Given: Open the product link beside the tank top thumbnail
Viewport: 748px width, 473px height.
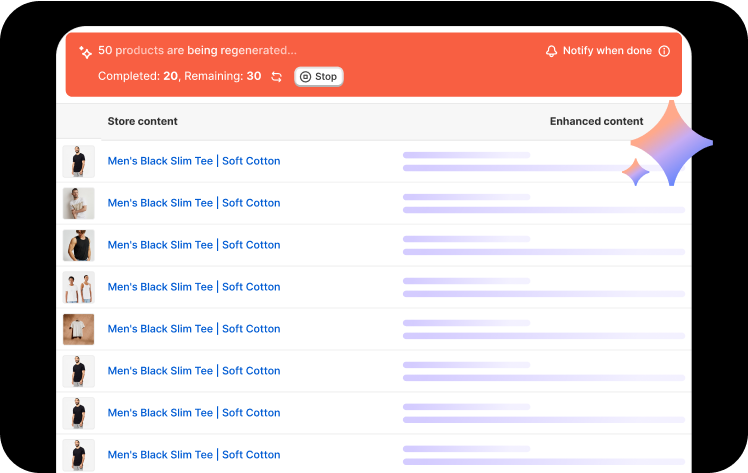Looking at the screenshot, I should coord(194,245).
